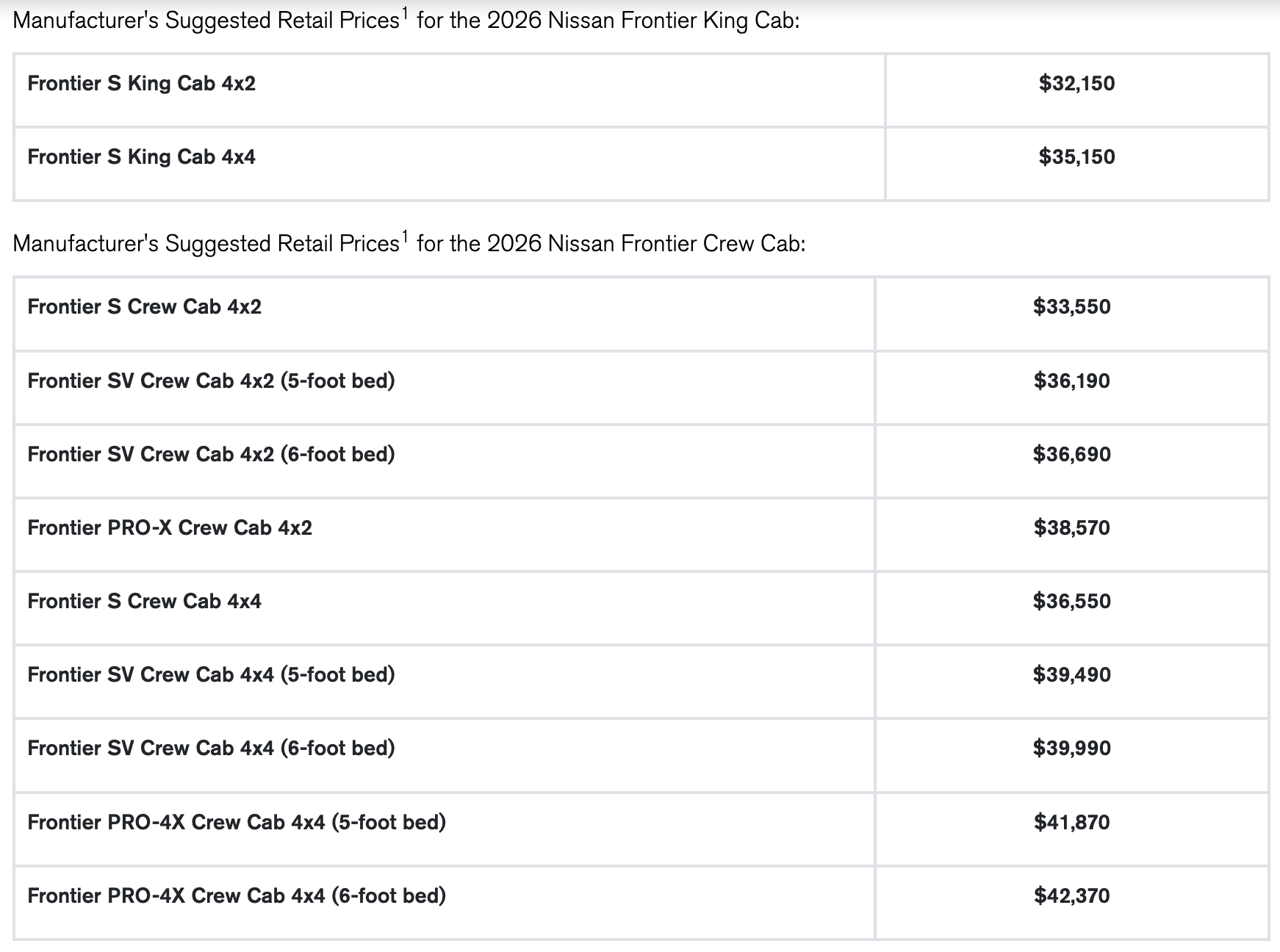
Task: Click the 2026 Nissan Frontier Crew Cab heading text
Action: pos(647,244)
